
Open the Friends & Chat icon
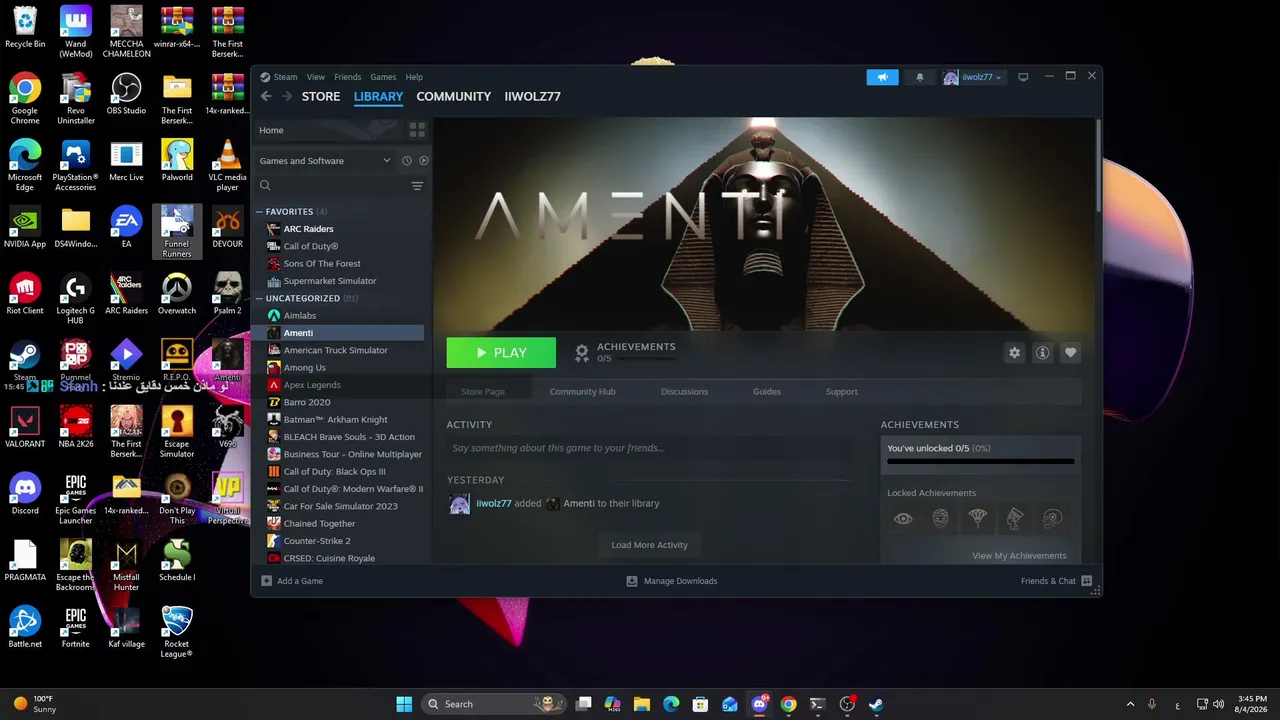[x=1087, y=581]
